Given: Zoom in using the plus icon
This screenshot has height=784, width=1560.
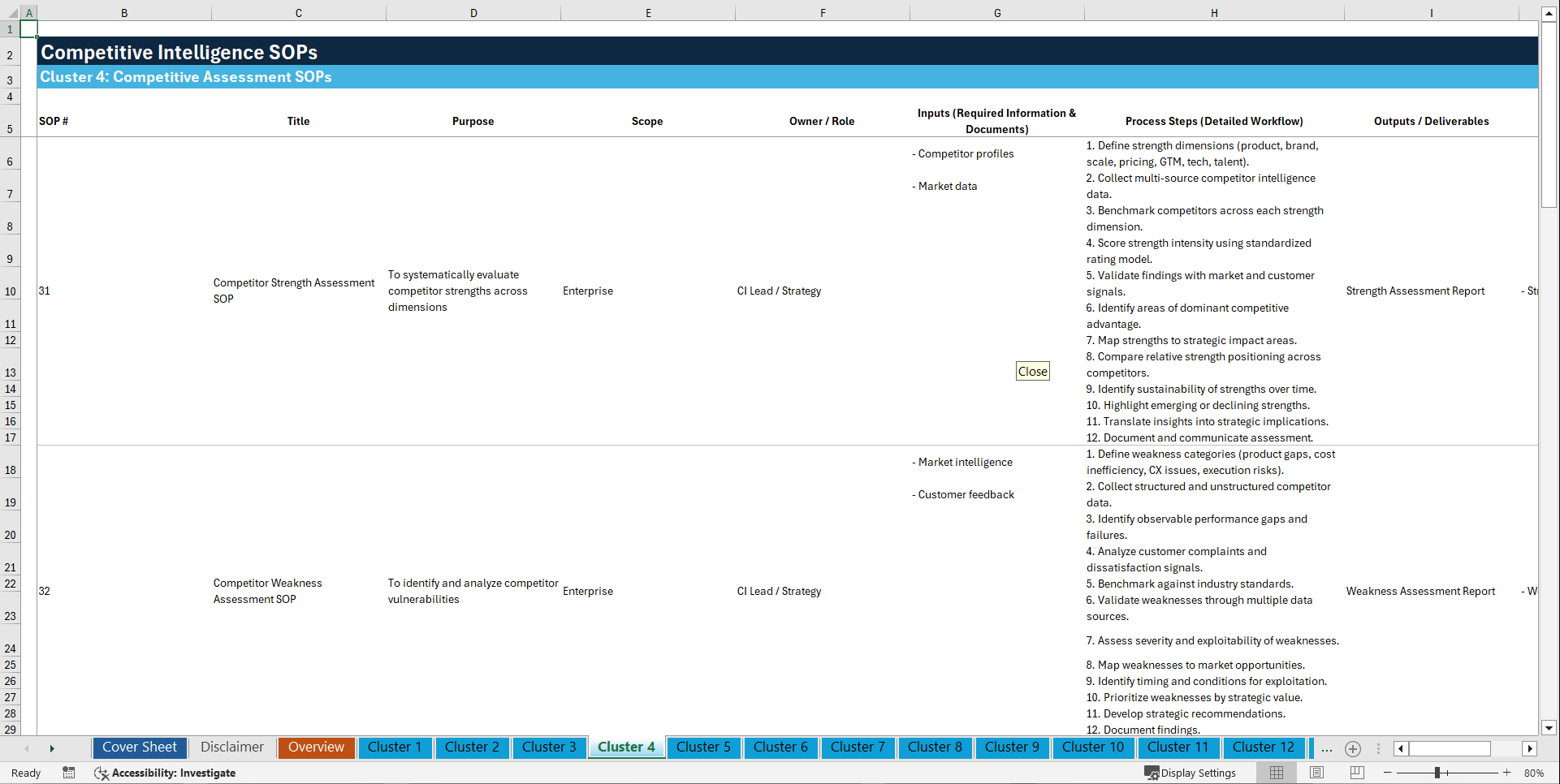Looking at the screenshot, I should pyautogui.click(x=1508, y=773).
